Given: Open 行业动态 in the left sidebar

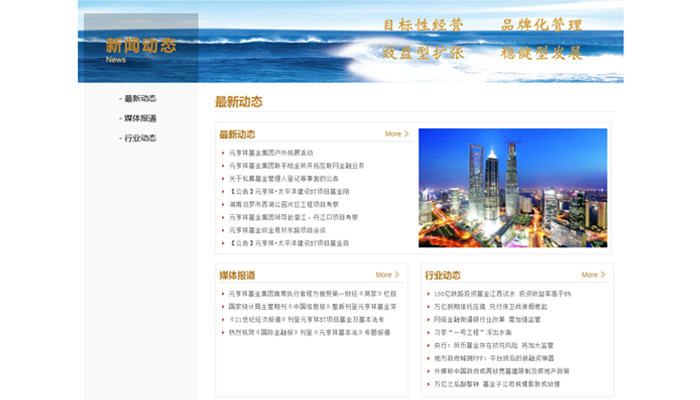Looking at the screenshot, I should (140, 138).
